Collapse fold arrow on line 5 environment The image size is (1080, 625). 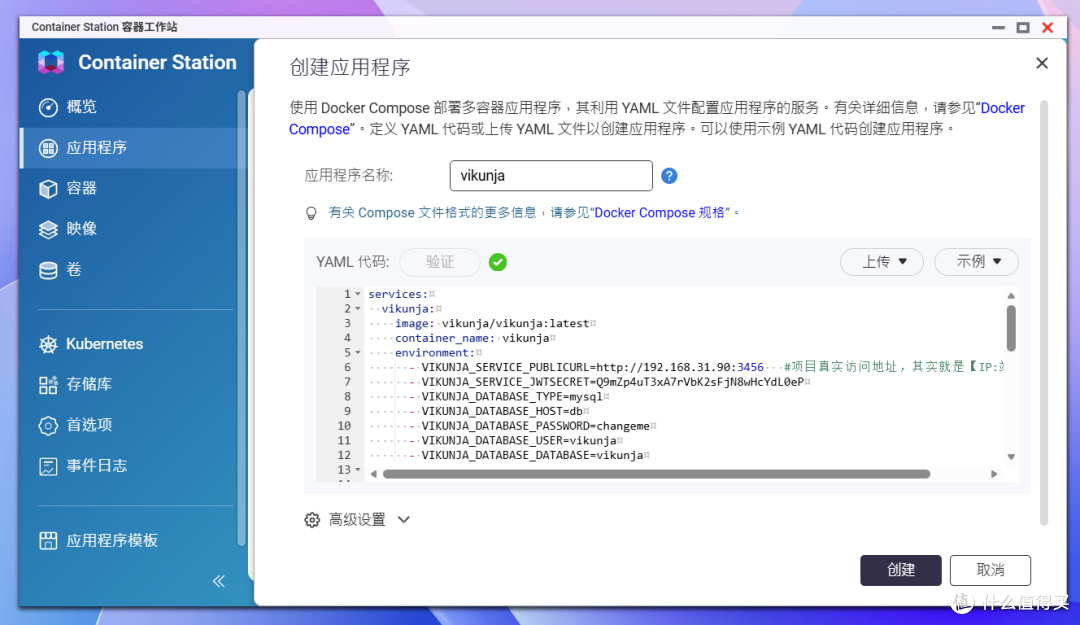(x=357, y=353)
